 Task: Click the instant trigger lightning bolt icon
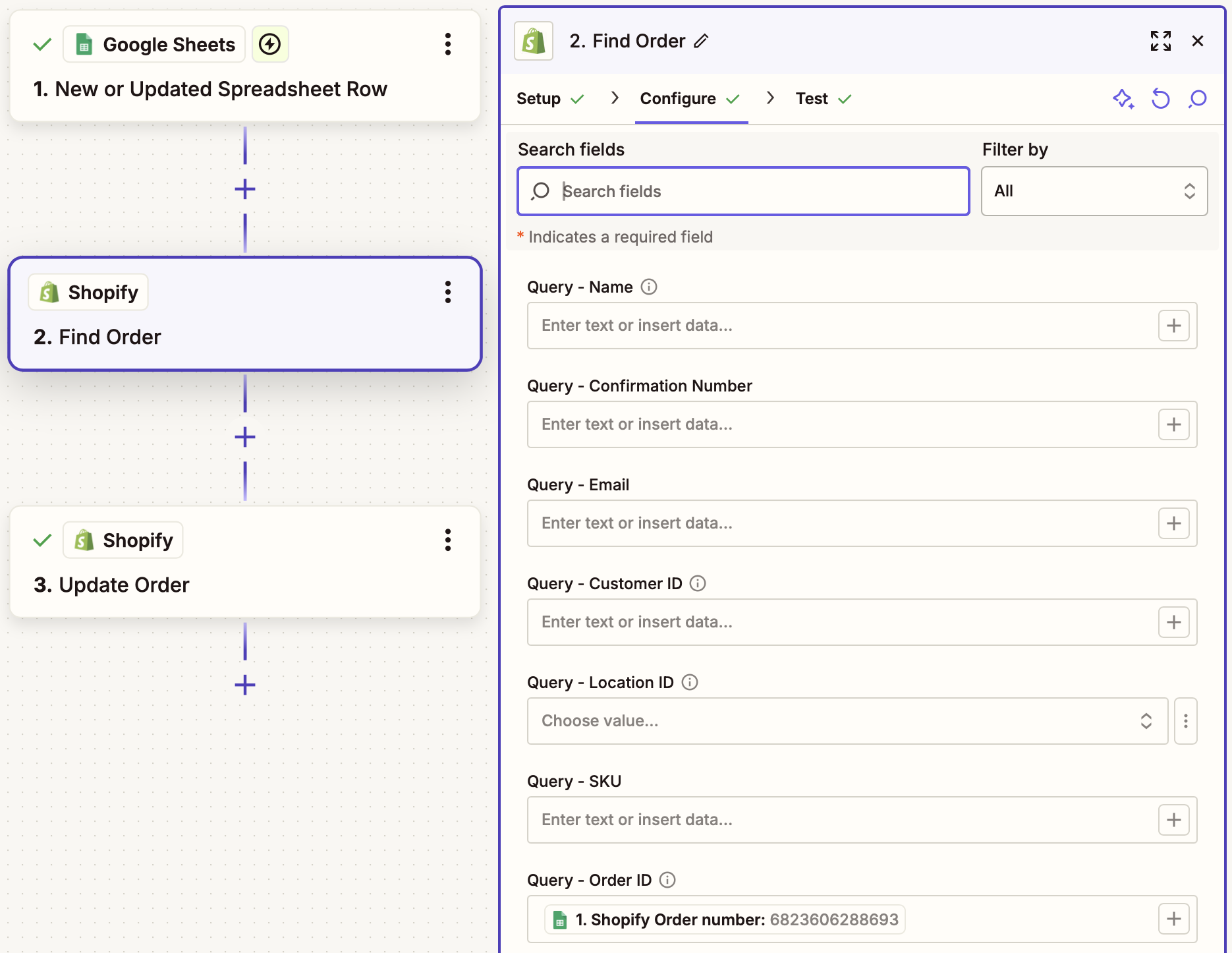270,44
